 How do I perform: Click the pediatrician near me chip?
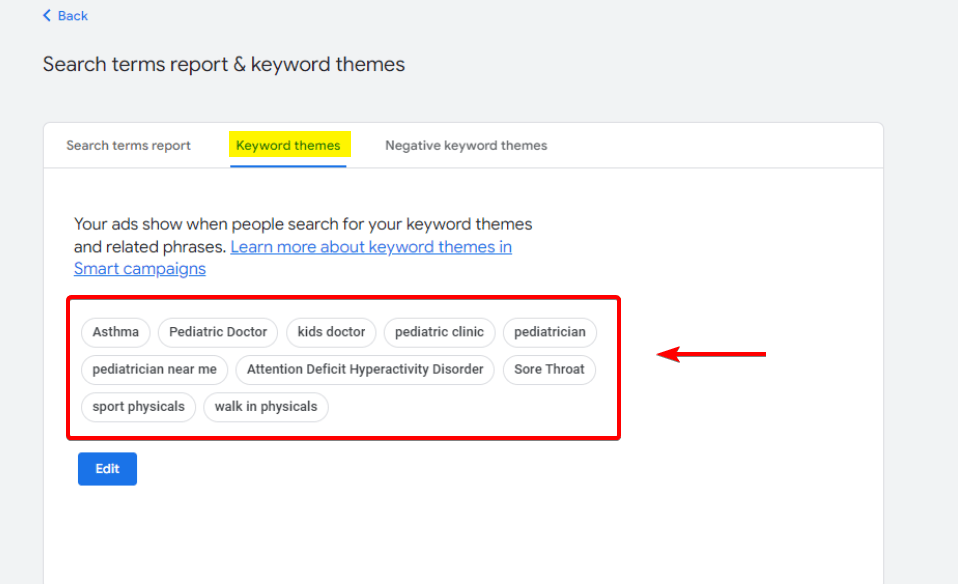click(x=154, y=369)
